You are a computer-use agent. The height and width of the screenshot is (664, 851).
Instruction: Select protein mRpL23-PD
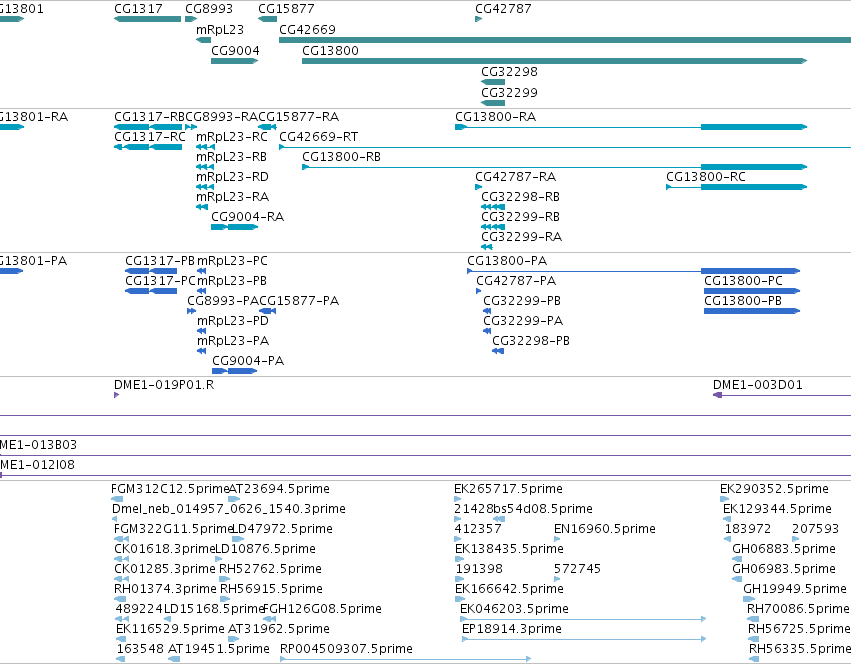(x=233, y=321)
